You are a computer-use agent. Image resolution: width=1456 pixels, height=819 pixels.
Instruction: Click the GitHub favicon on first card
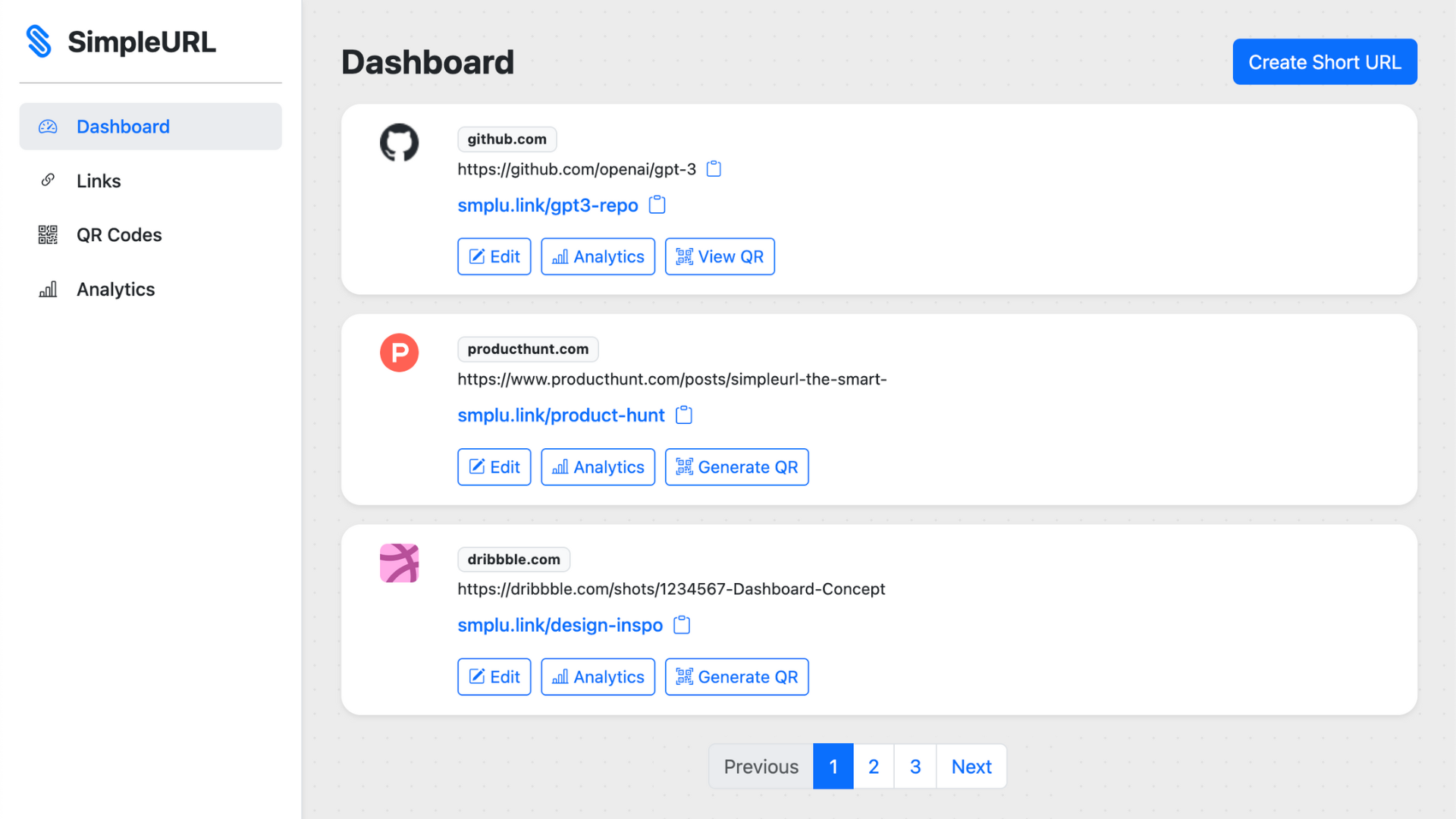[399, 143]
